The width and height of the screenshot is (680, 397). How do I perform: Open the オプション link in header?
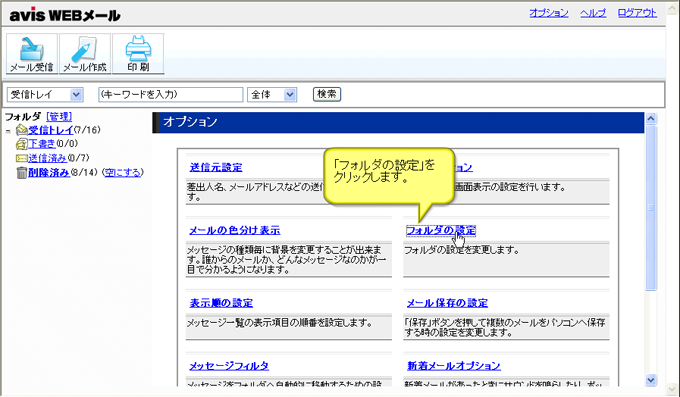pos(549,13)
